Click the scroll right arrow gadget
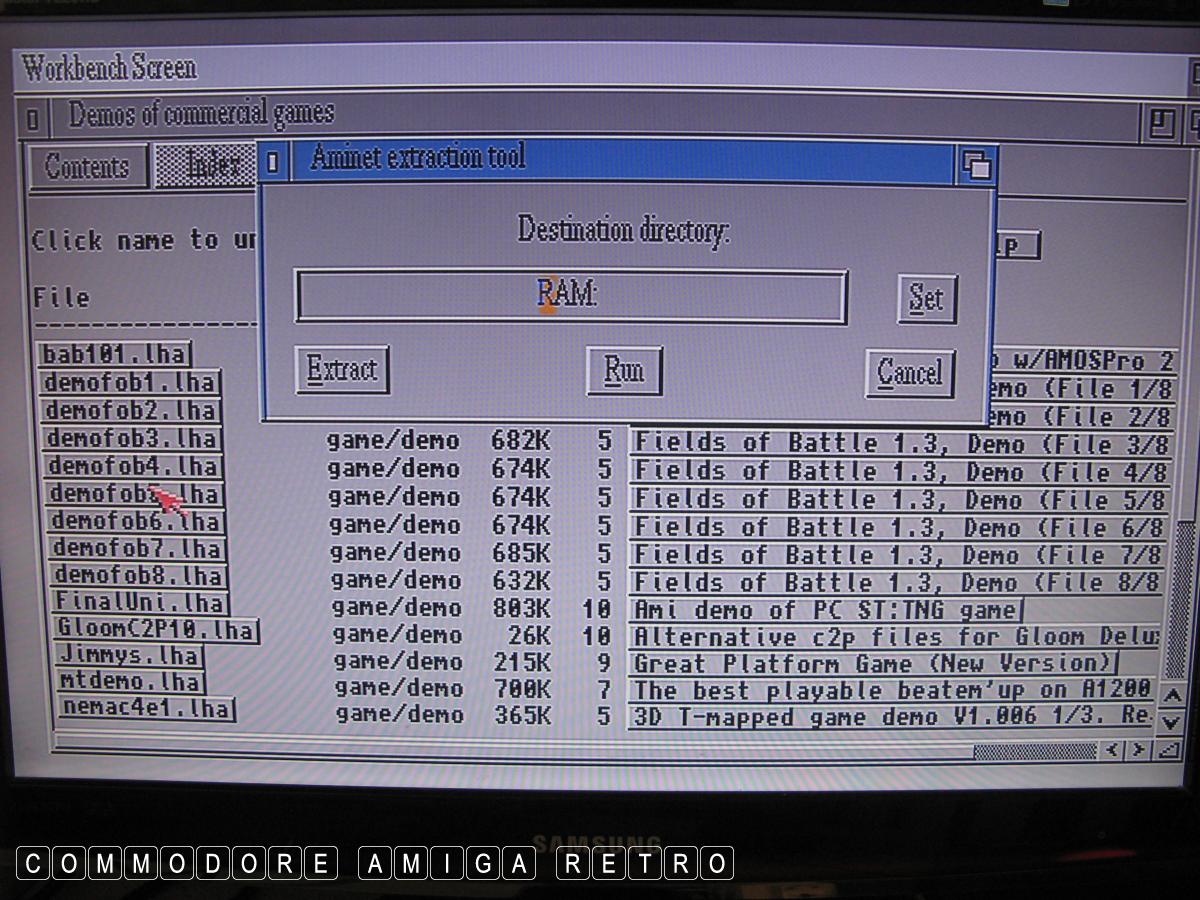The image size is (1200, 900). [x=1138, y=750]
